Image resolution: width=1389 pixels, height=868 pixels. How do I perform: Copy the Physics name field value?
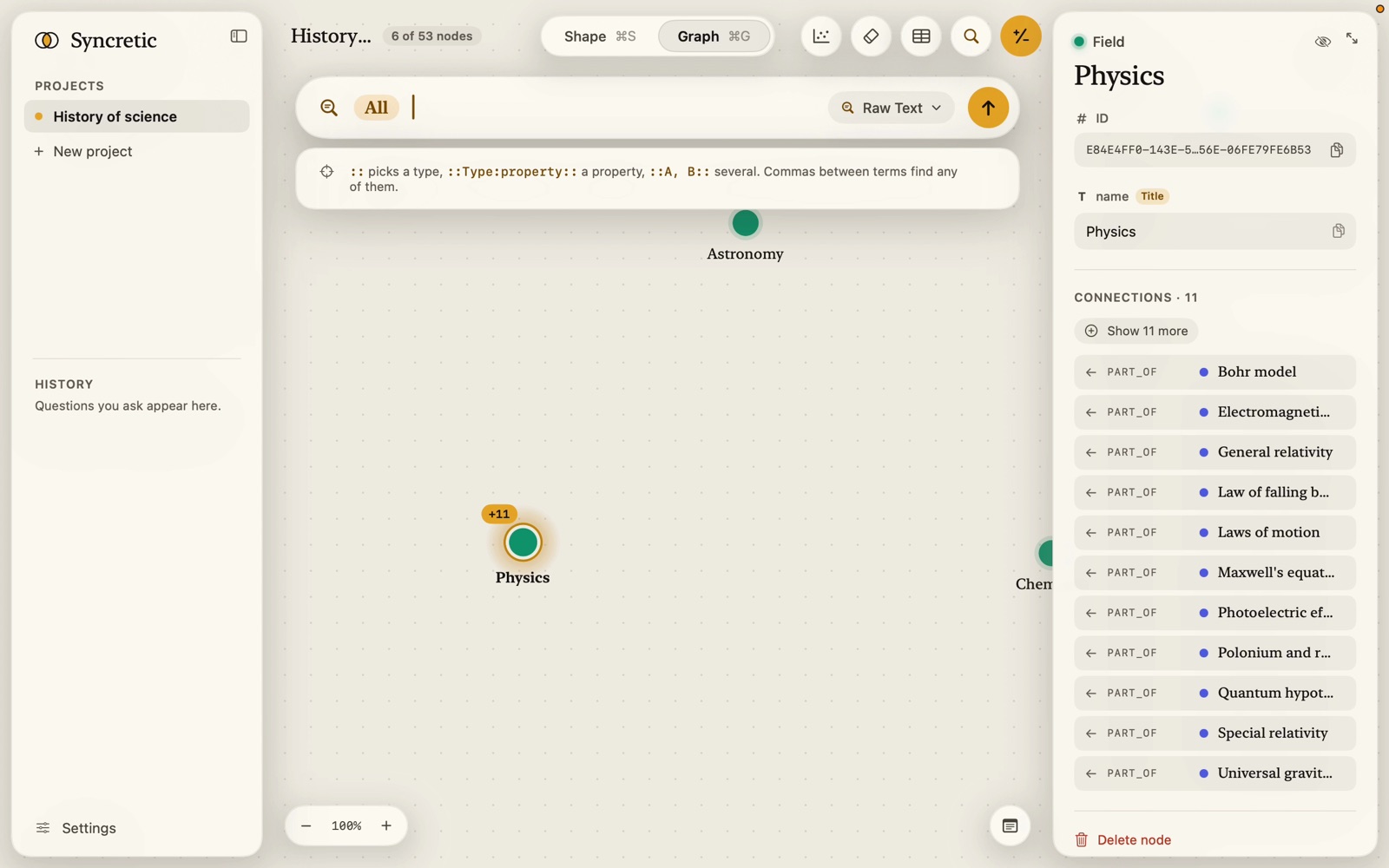(1338, 232)
